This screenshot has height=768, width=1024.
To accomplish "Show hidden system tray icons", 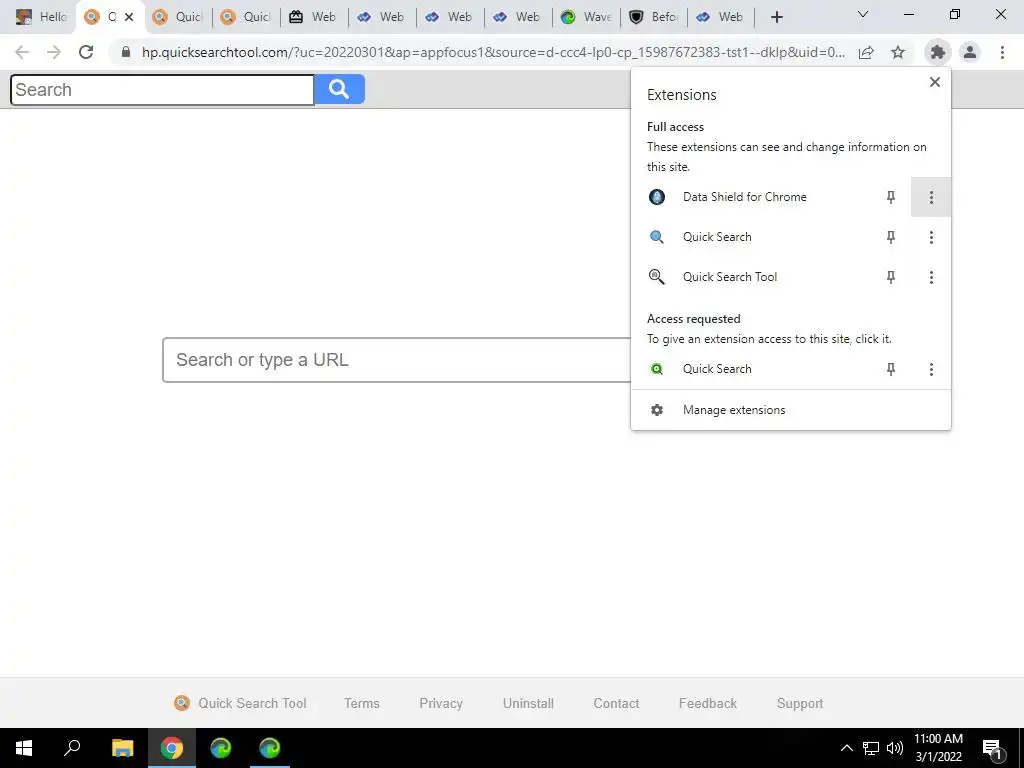I will (846, 748).
